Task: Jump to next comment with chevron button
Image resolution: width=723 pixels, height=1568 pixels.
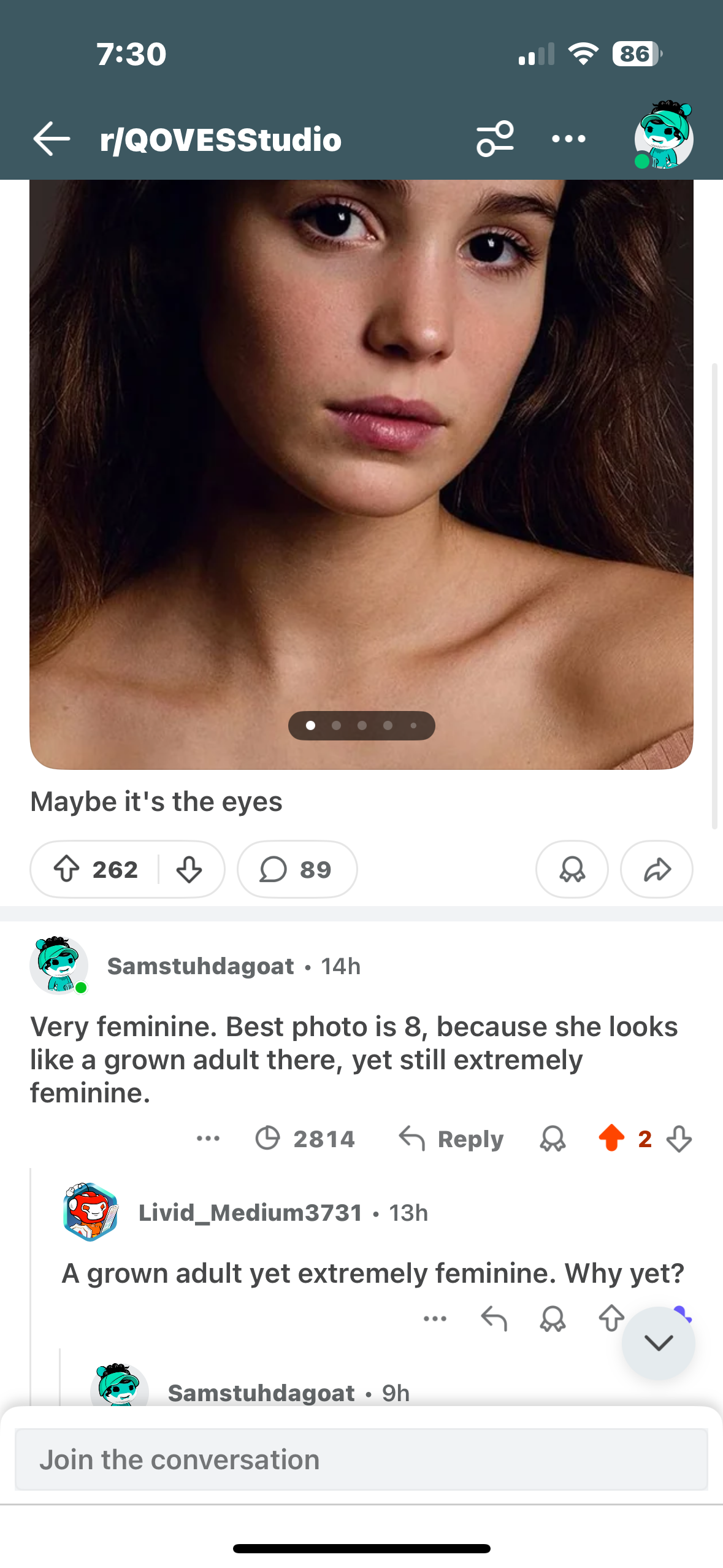Action: pos(658,1342)
